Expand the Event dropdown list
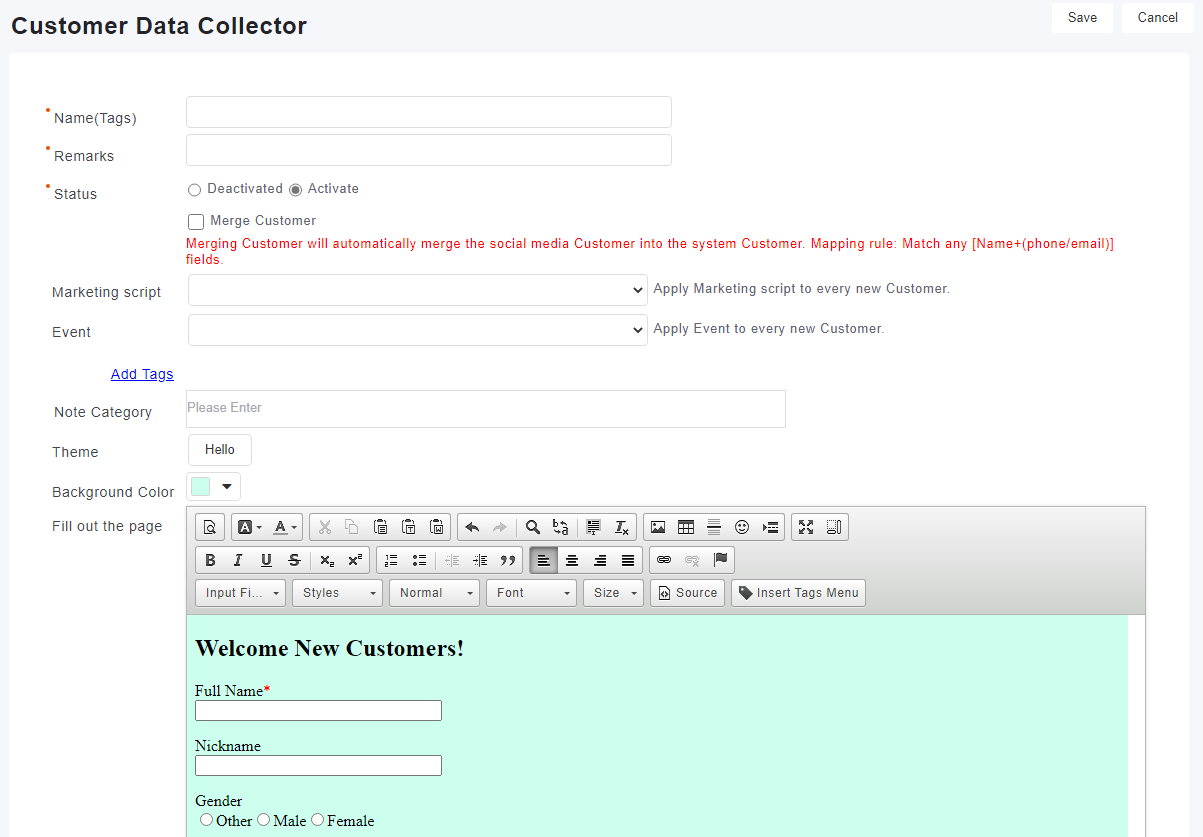The height and width of the screenshot is (837, 1203). (417, 330)
